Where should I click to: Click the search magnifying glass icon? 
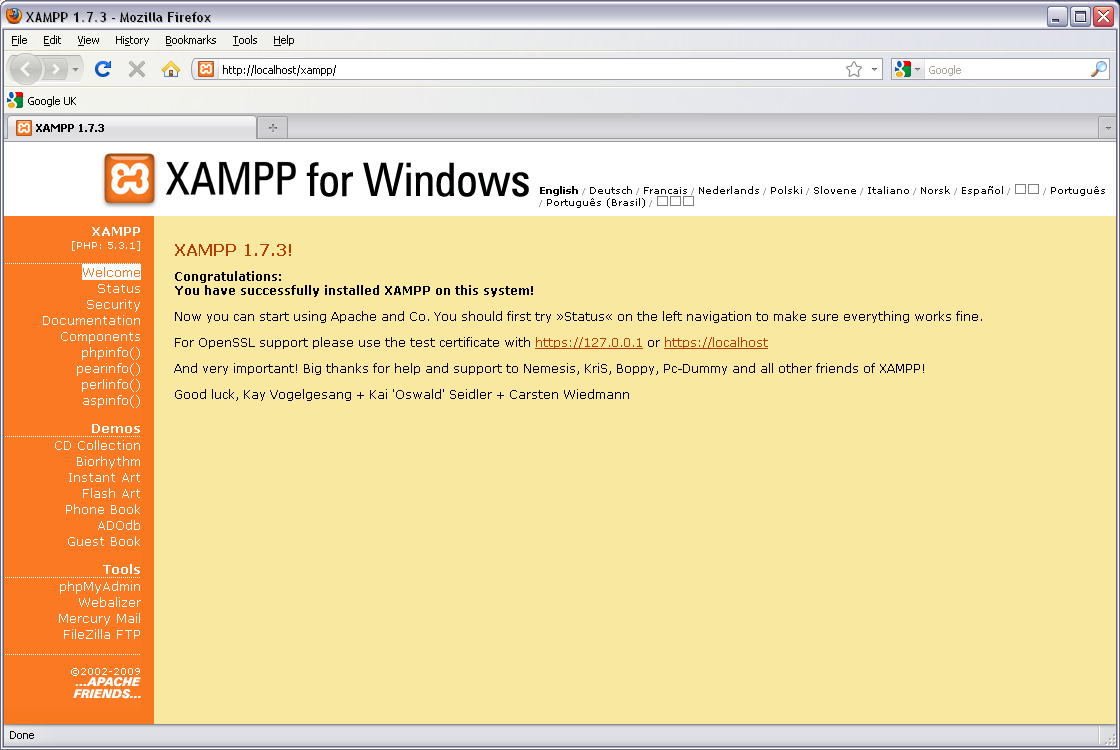click(1098, 69)
